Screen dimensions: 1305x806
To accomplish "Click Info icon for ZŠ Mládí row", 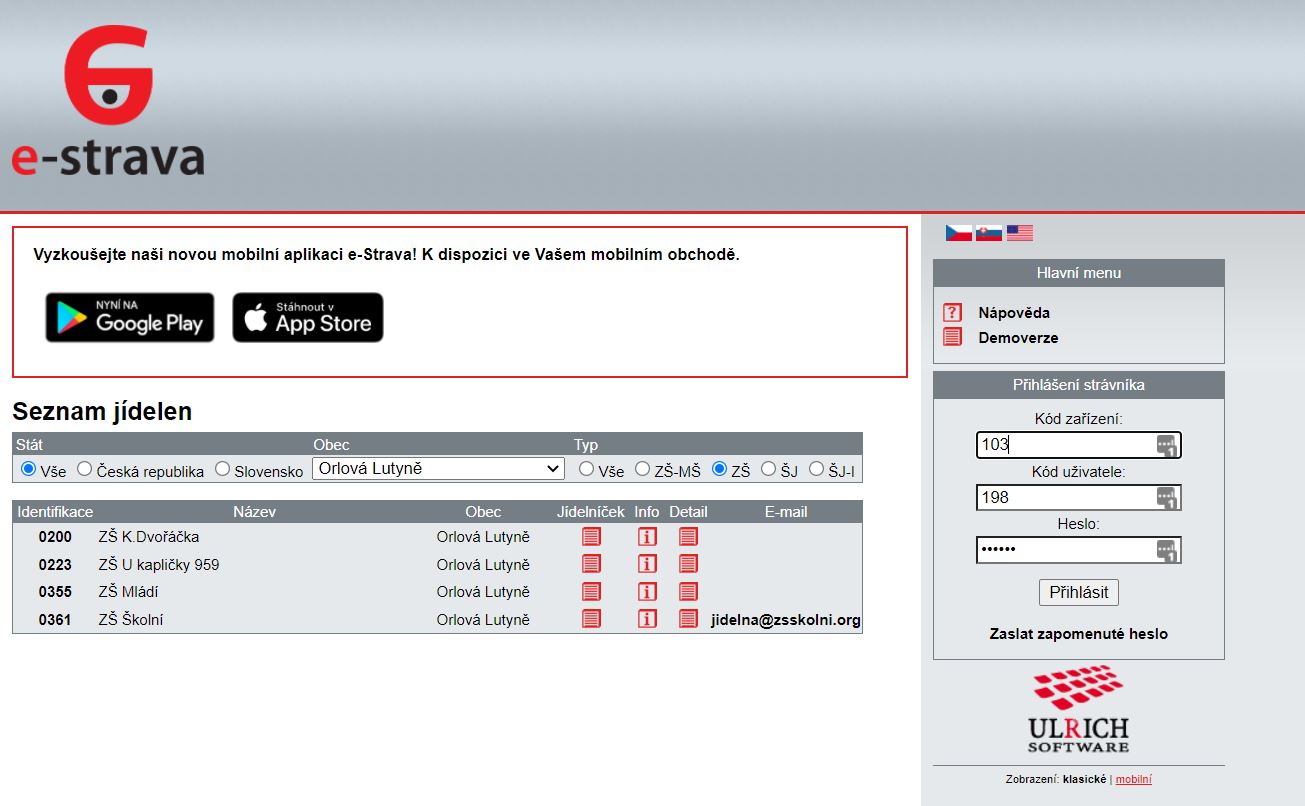I will [x=647, y=592].
